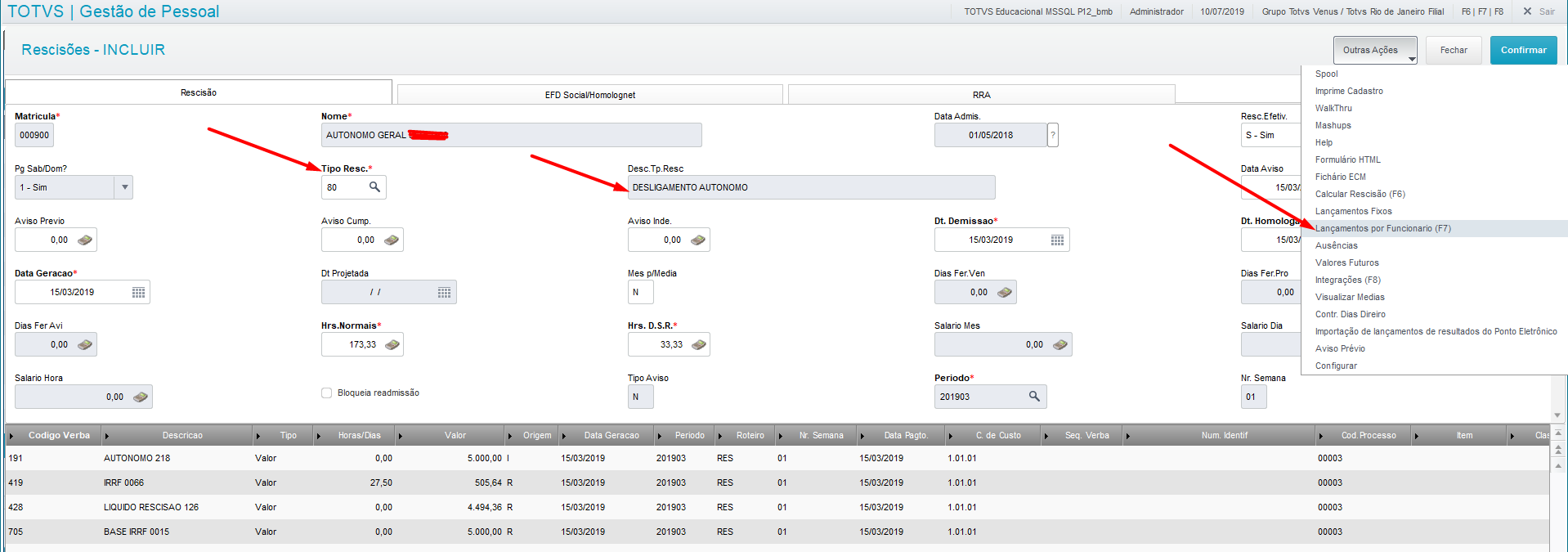Image resolution: width=1568 pixels, height=552 pixels.
Task: Focus the Mes p/Media input field
Action: pyautogui.click(x=640, y=292)
